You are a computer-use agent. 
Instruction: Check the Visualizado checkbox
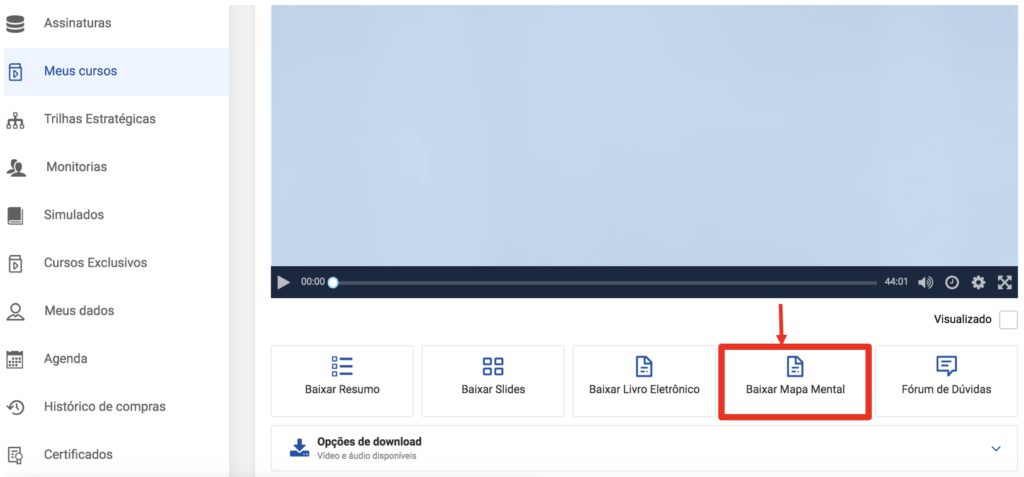coord(1008,320)
